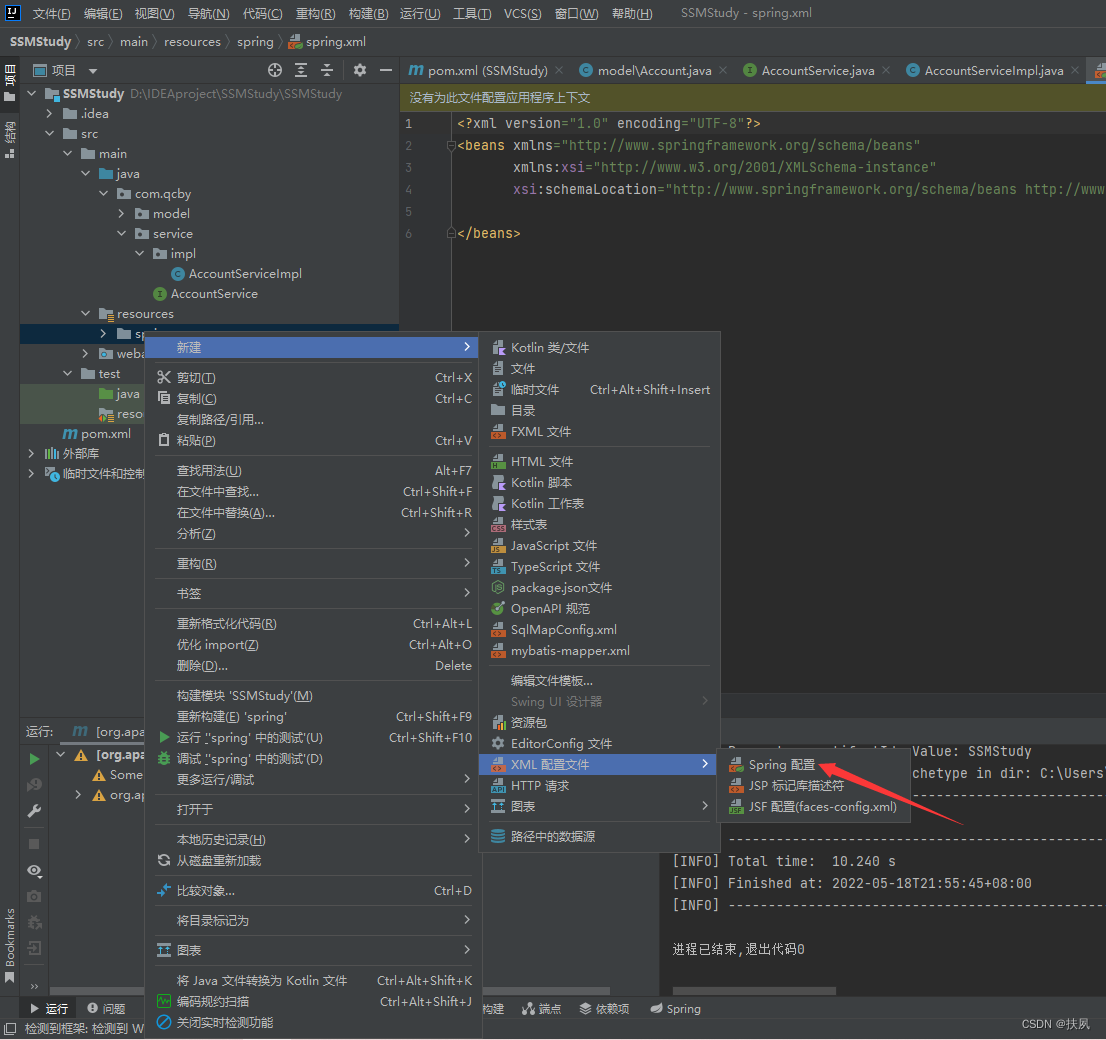
Task: Close the model\Account.java editor tab
Action: [723, 70]
